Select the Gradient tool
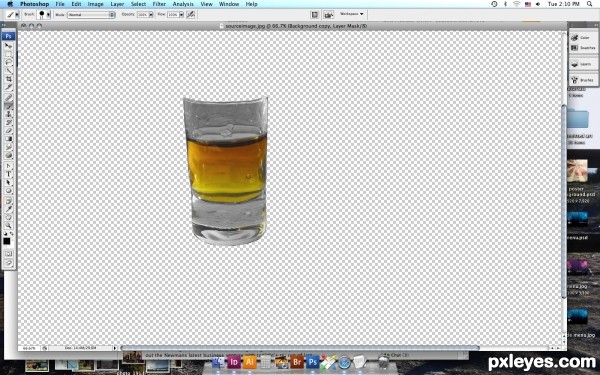This screenshot has height=375, width=600. pyautogui.click(x=8, y=139)
